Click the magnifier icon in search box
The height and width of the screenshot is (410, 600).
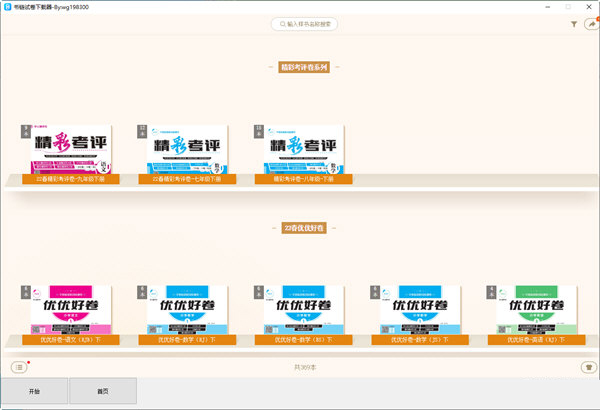(x=280, y=23)
